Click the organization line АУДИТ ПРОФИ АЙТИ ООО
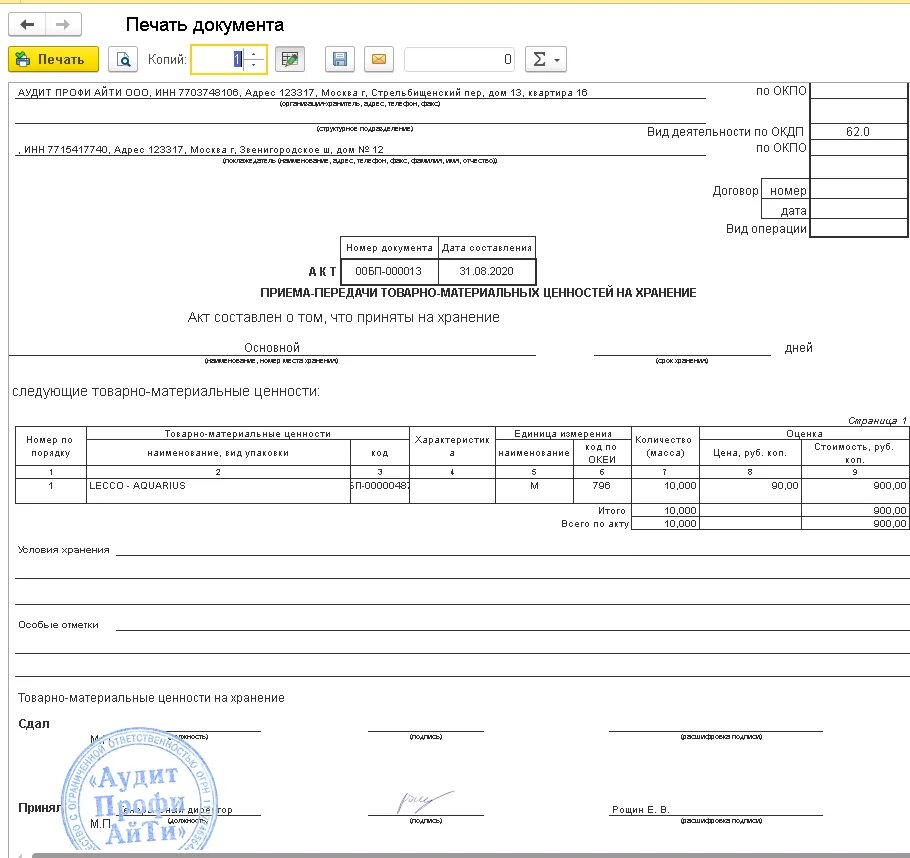The height and width of the screenshot is (858, 910). pyautogui.click(x=302, y=92)
